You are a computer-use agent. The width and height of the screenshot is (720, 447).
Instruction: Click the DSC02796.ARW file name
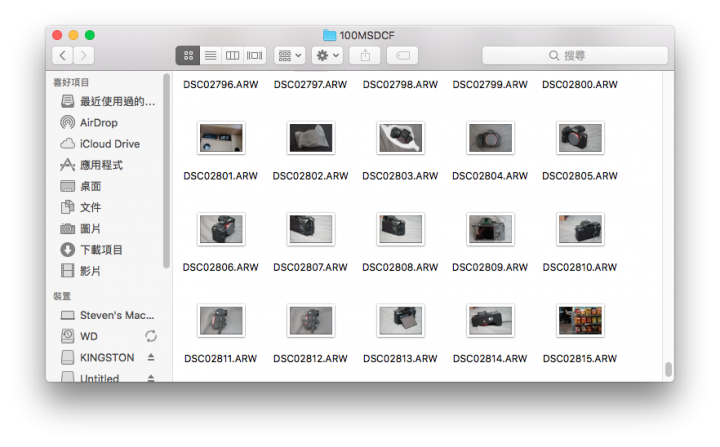click(221, 85)
